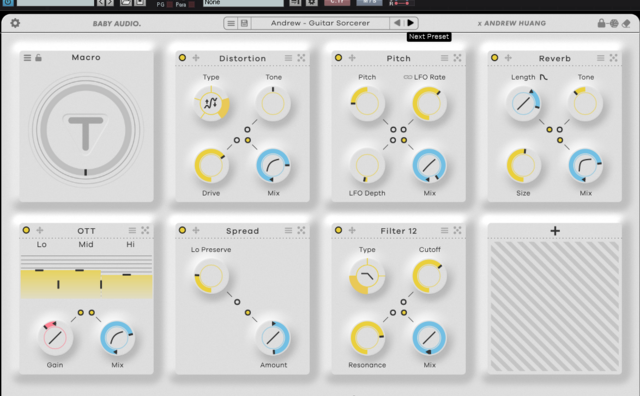Randomize the Distortion module with dice icon
640x396 pixels.
pos(301,58)
